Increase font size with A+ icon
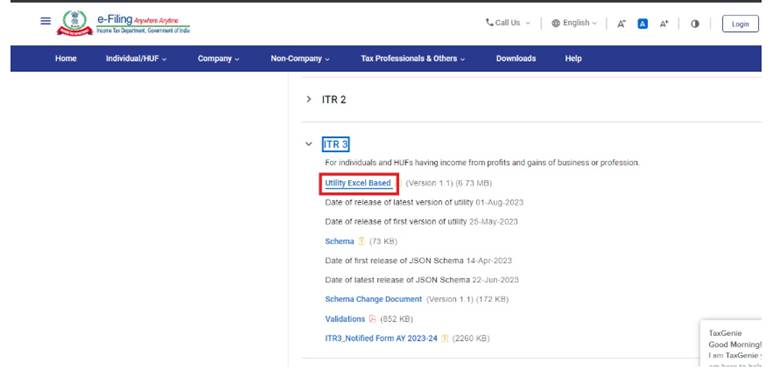Viewport: 780px width, 377px height. tap(664, 23)
